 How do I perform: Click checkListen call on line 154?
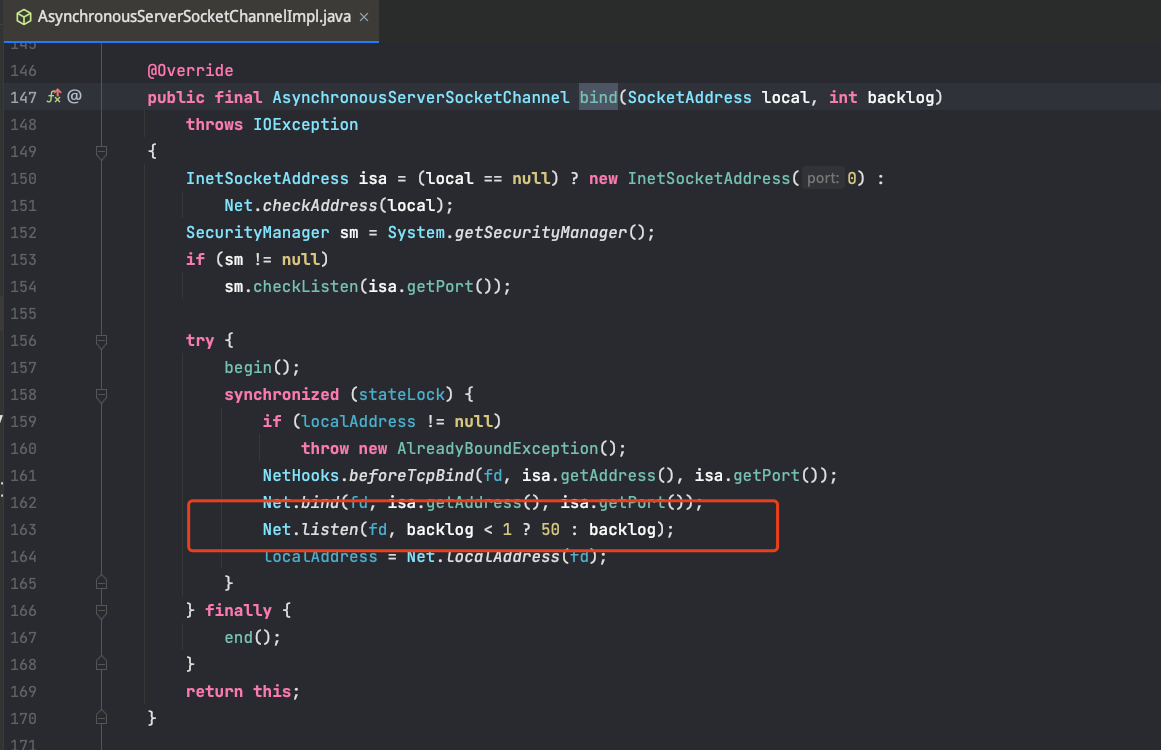306,287
